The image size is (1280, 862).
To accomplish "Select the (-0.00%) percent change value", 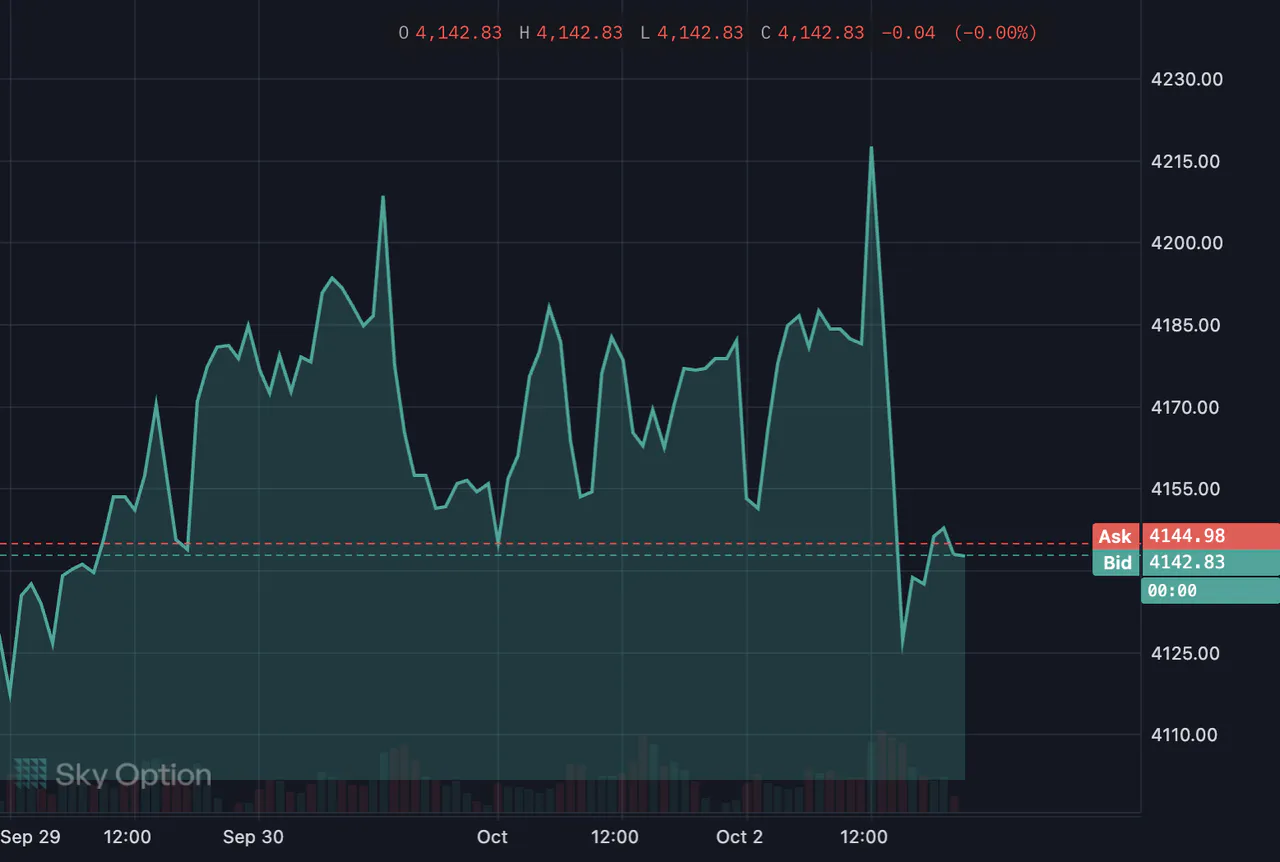I will 995,33.
